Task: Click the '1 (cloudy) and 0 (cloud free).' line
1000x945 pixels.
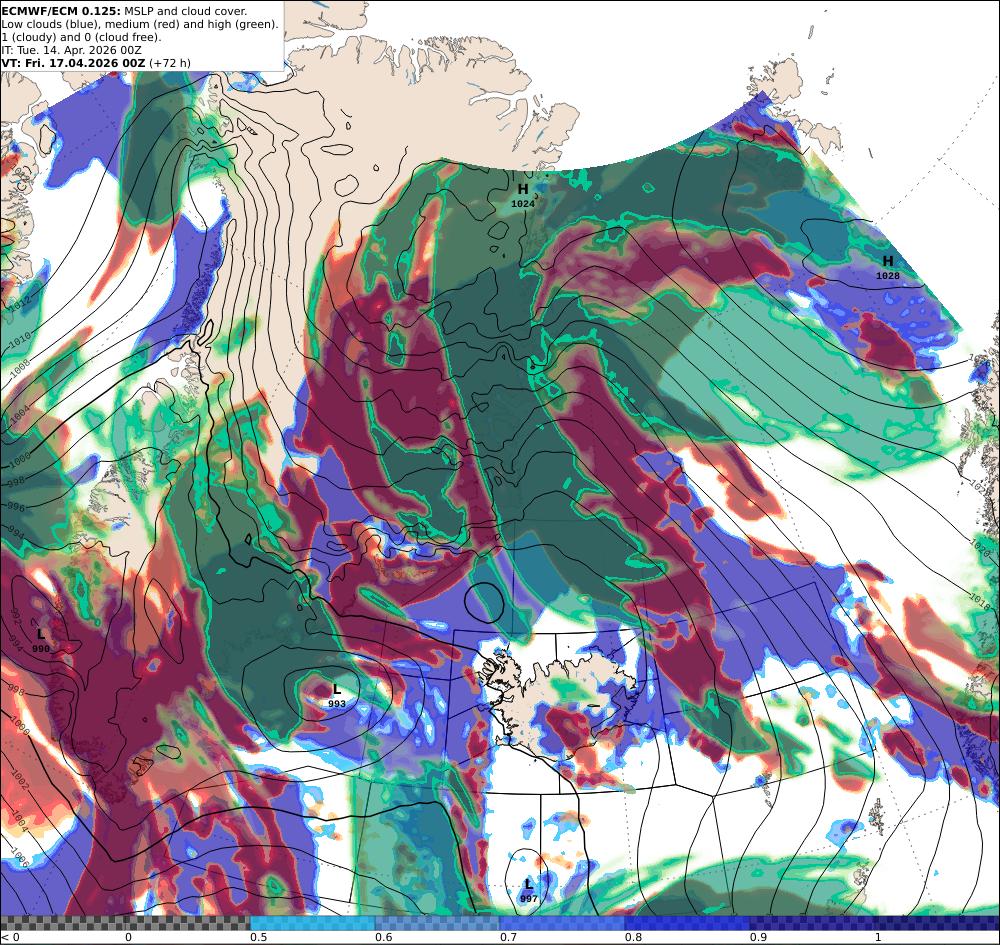Action: tap(82, 37)
